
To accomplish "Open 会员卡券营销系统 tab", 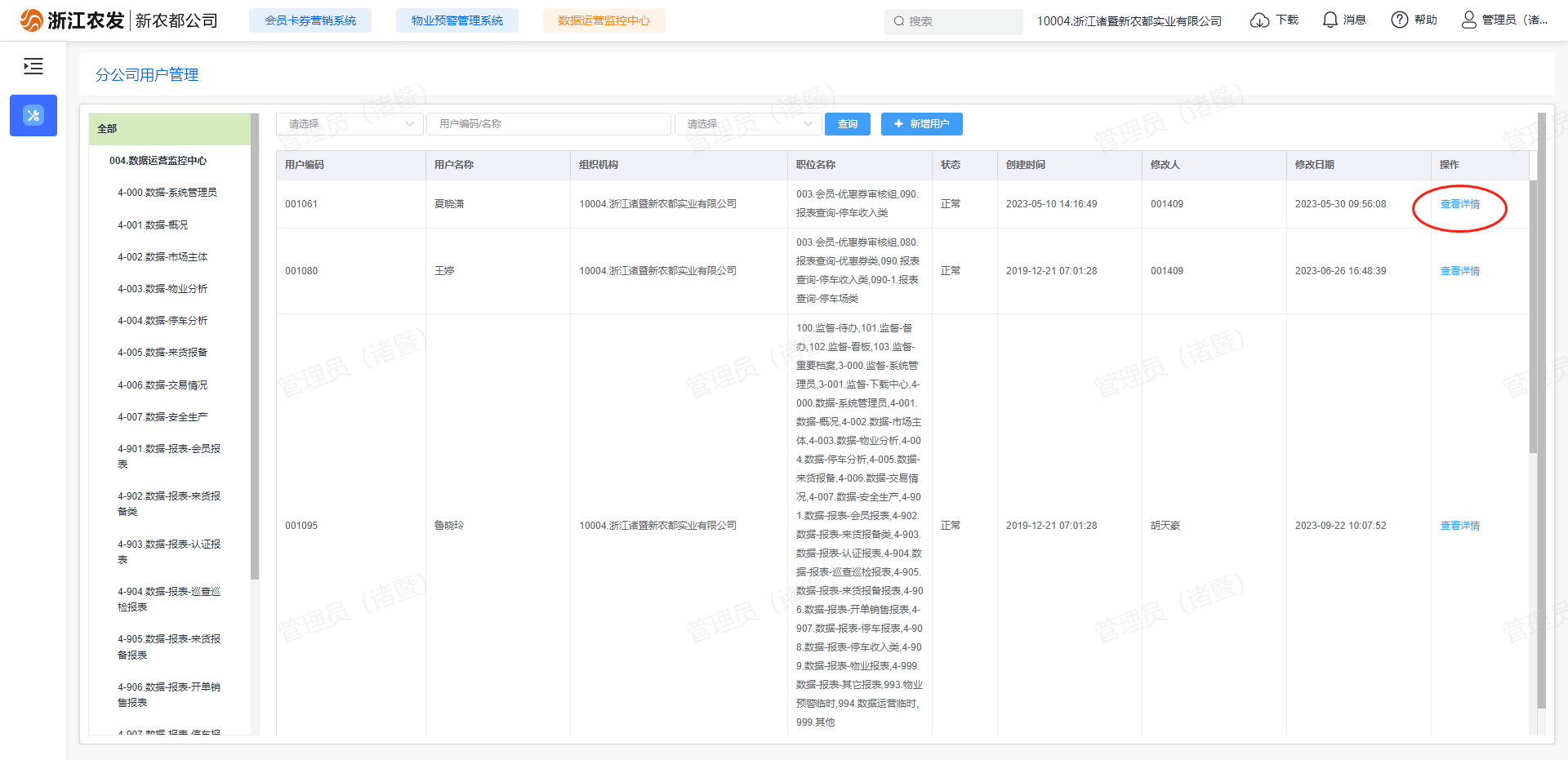I will [310, 20].
